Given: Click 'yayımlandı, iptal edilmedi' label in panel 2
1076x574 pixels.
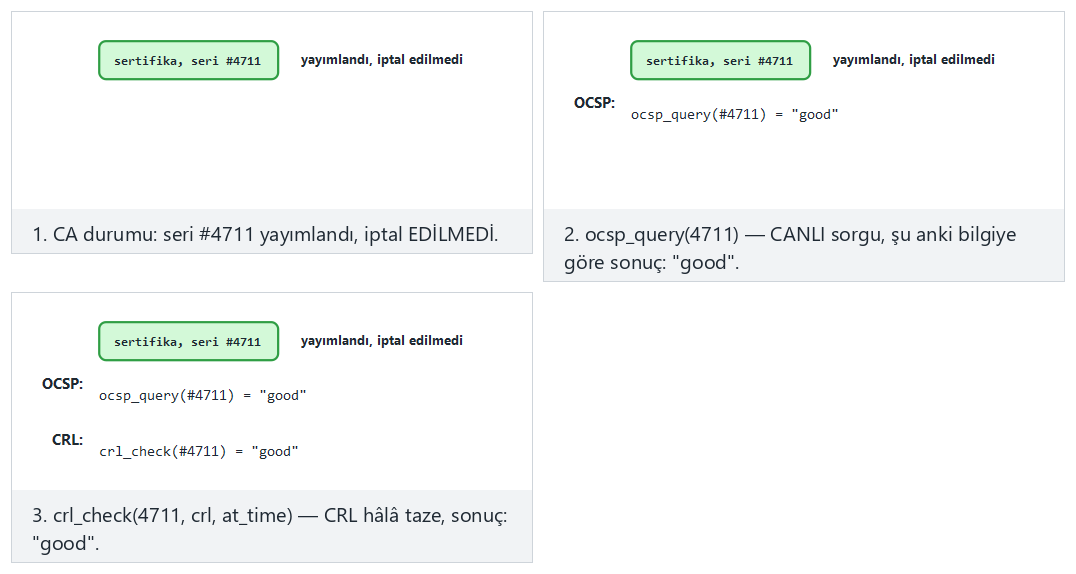Looking at the screenshot, I should (913, 60).
